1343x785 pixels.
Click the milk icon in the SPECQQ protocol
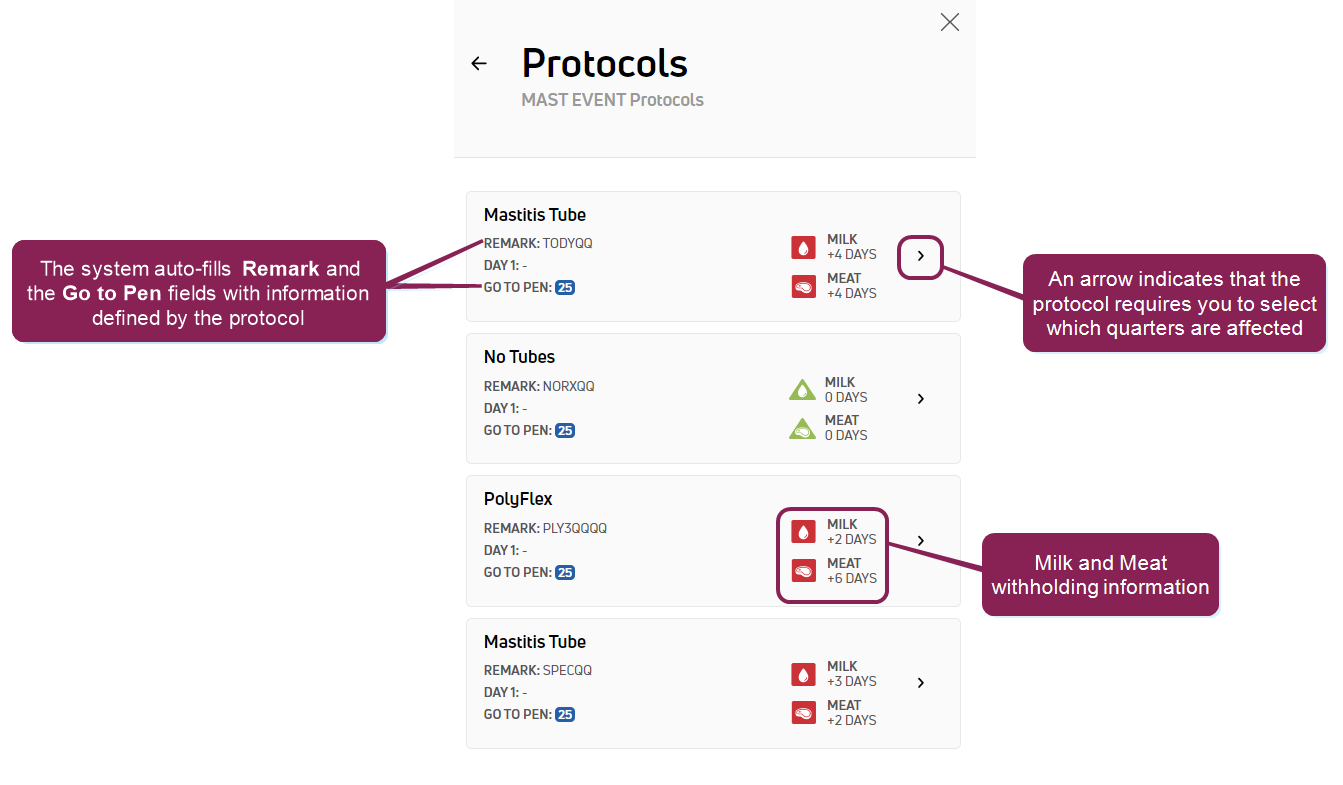pos(803,674)
